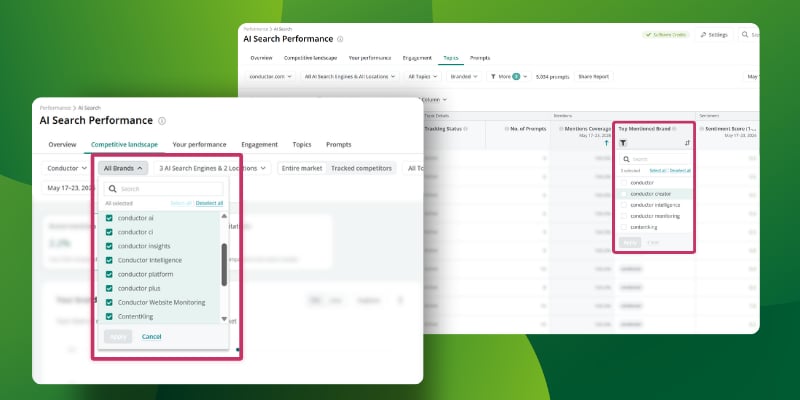Check the contentking checkbox in Top Mentioned Brand filter
This screenshot has height=400, width=800.
(623, 227)
